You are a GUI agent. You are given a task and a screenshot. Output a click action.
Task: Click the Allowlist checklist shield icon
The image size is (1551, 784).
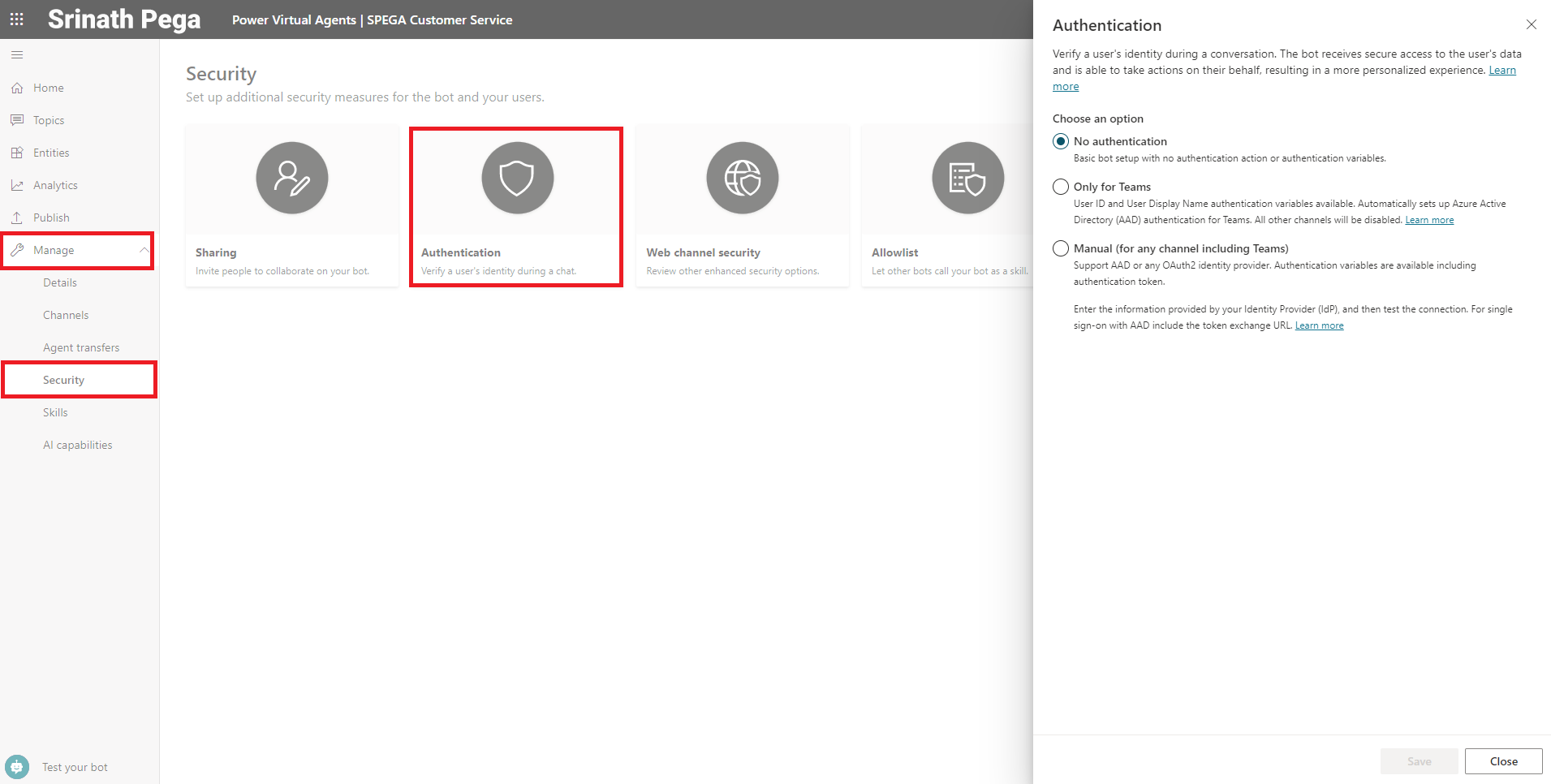[967, 178]
